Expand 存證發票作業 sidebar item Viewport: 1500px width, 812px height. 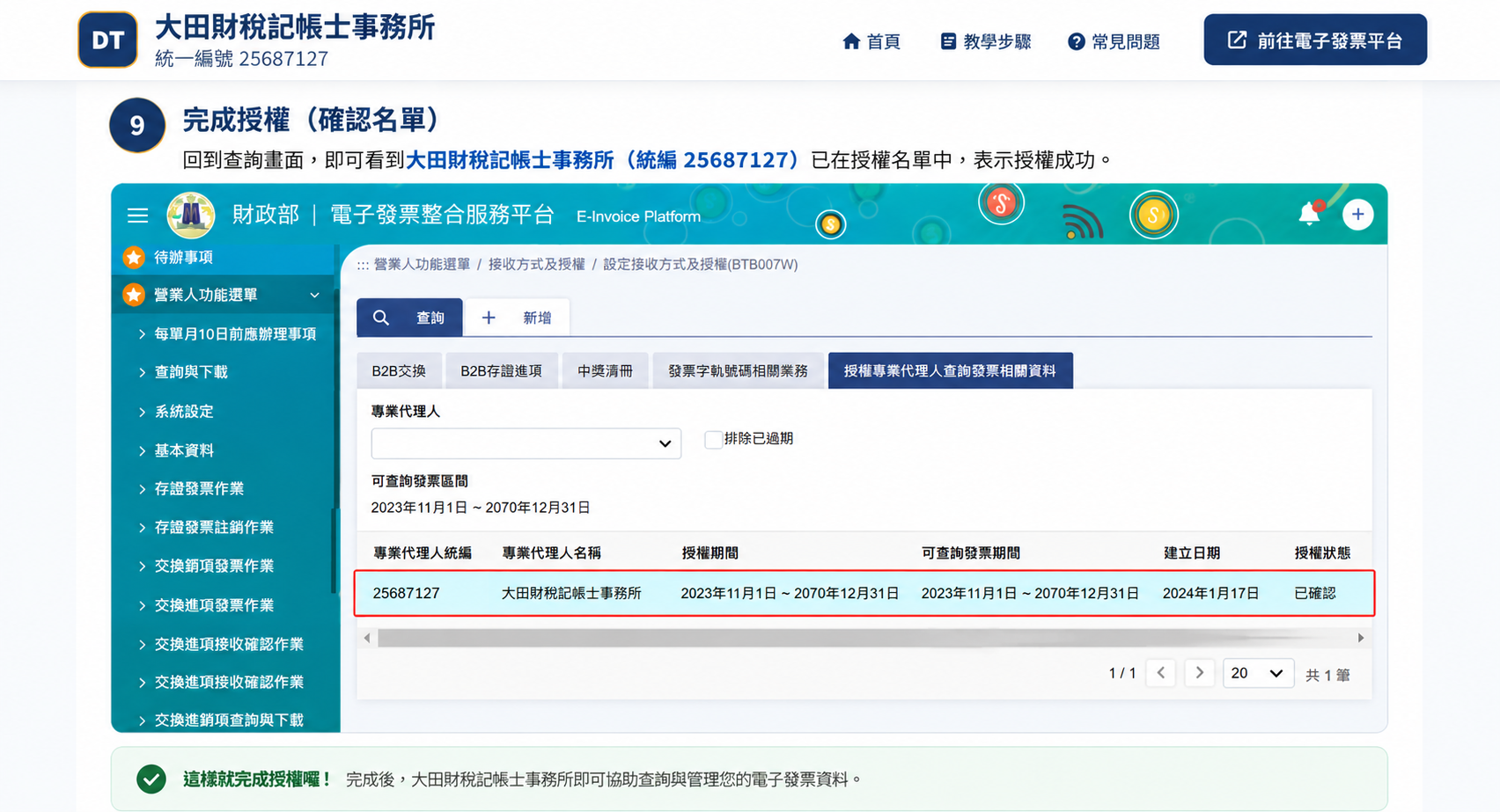point(191,488)
